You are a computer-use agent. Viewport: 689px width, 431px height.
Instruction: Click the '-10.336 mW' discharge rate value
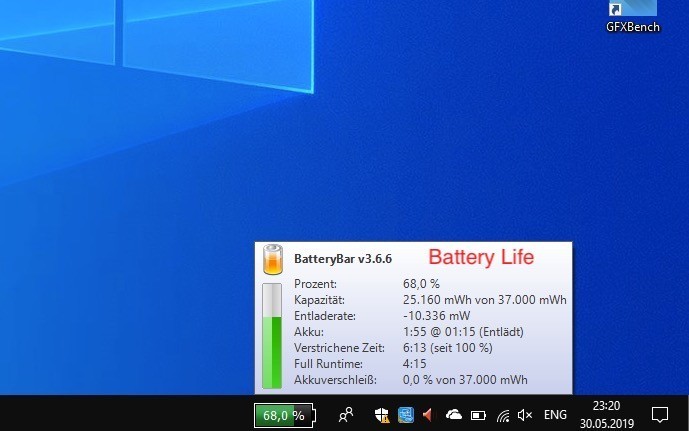436,316
